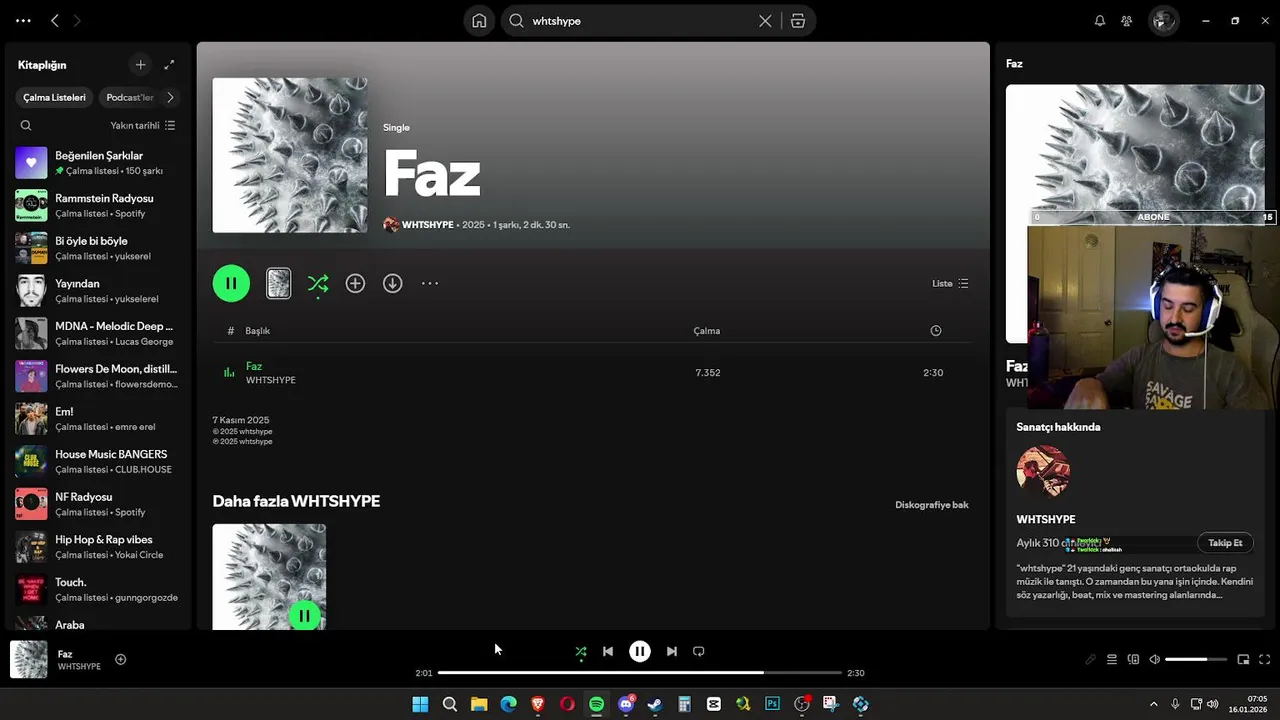
Task: Open the play queue icon
Action: pyautogui.click(x=1112, y=659)
